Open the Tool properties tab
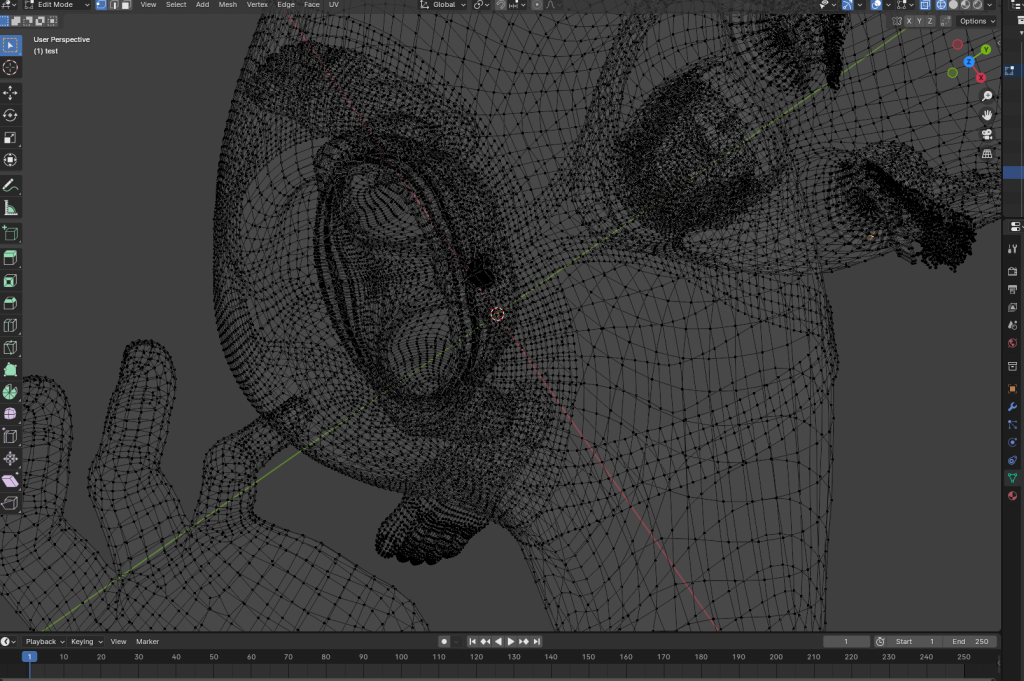This screenshot has width=1024, height=681. coord(1012,249)
